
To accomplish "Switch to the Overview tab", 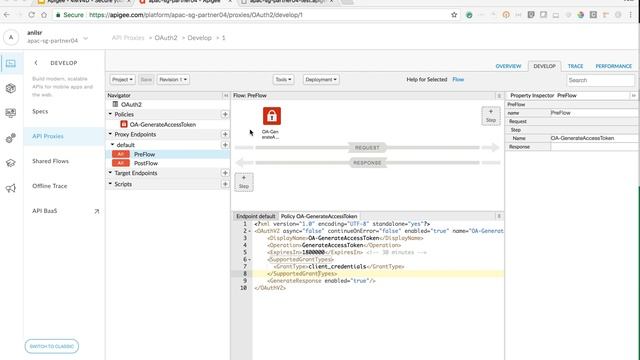I will (x=508, y=66).
